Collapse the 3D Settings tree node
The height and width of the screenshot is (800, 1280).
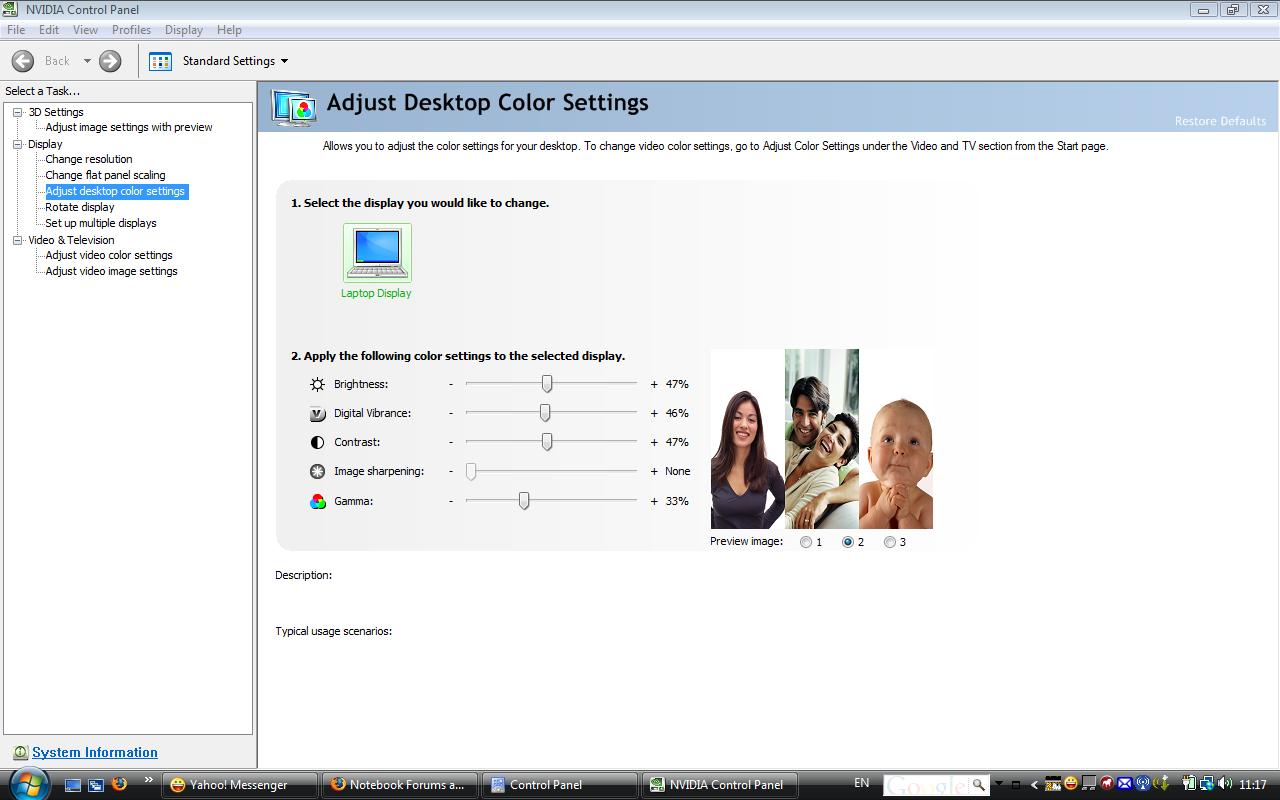click(17, 112)
